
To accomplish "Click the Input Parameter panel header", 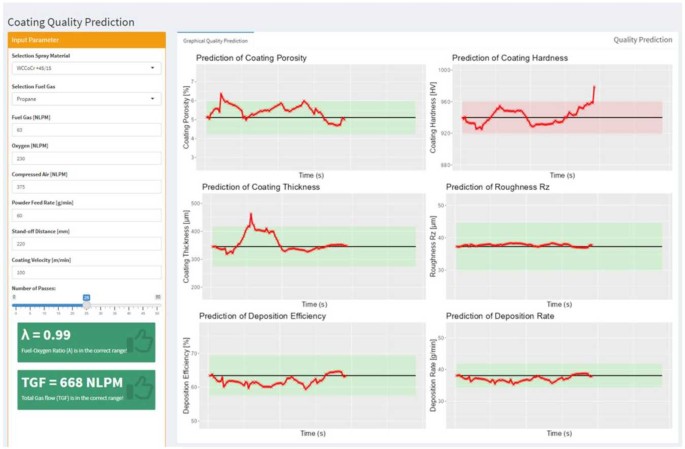I will 85,39.
